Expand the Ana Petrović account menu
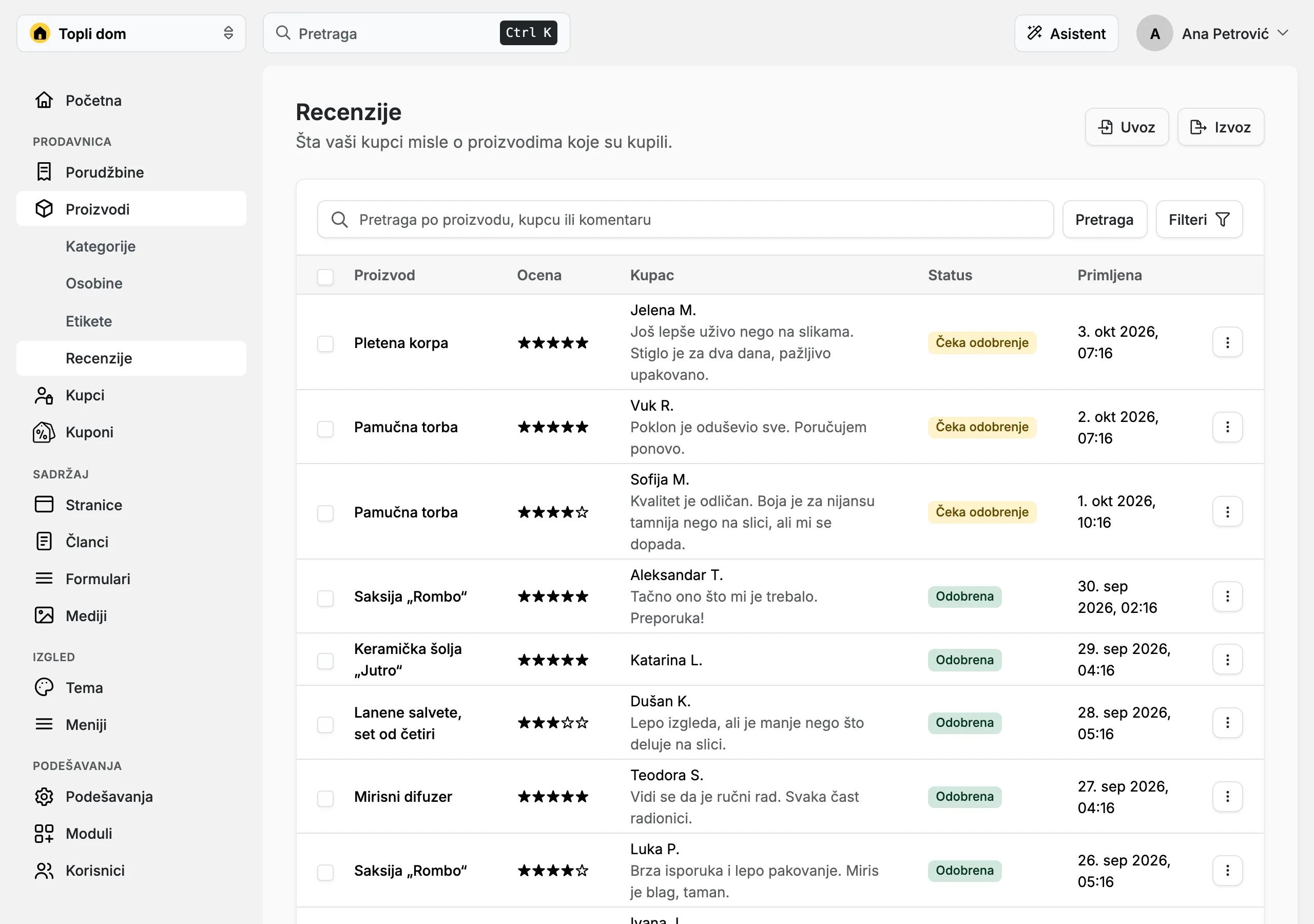 [x=1213, y=33]
